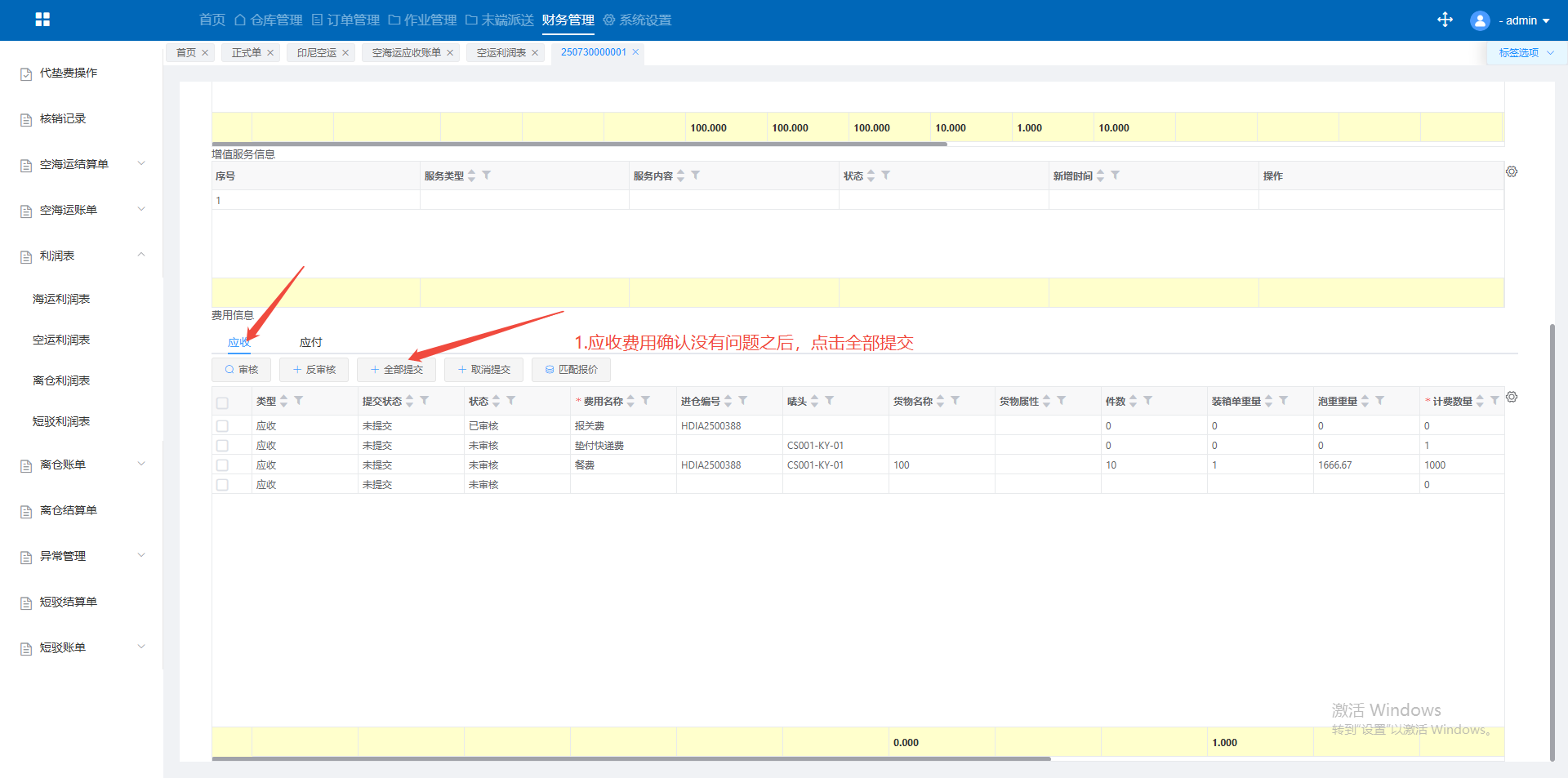Image resolution: width=1568 pixels, height=778 pixels.
Task: Open settings gear for fee table
Action: (1512, 398)
